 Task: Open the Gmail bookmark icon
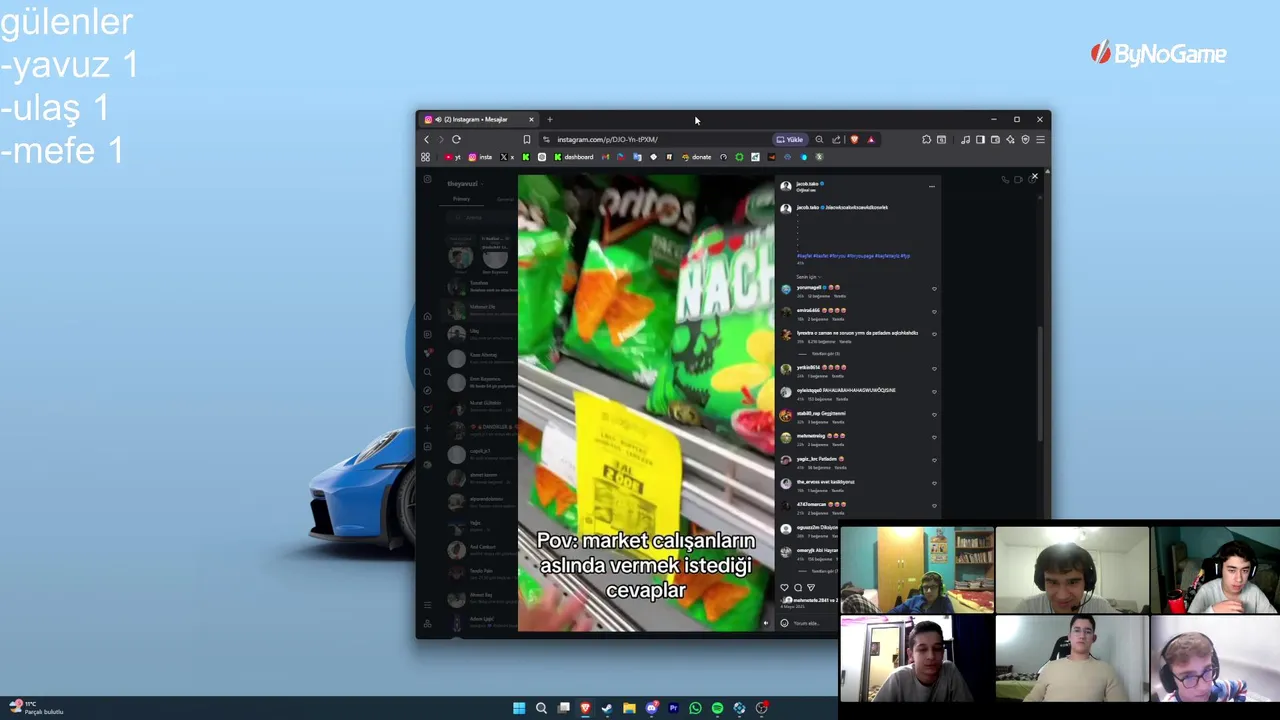(605, 157)
